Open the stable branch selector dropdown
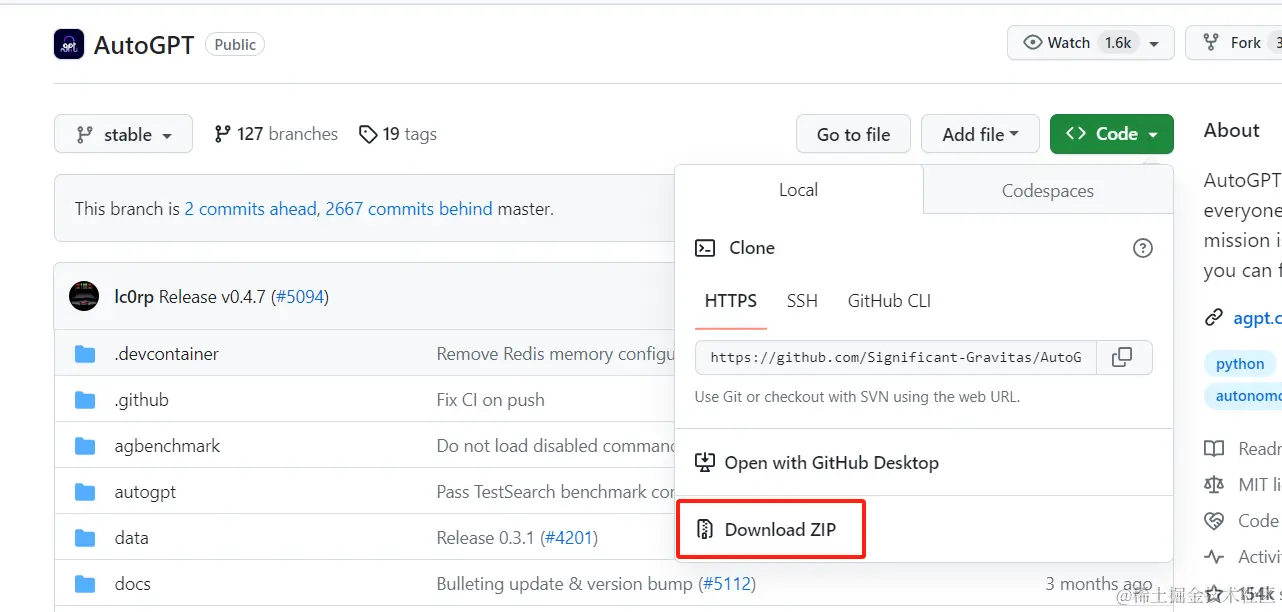This screenshot has width=1282, height=612. pyautogui.click(x=123, y=134)
